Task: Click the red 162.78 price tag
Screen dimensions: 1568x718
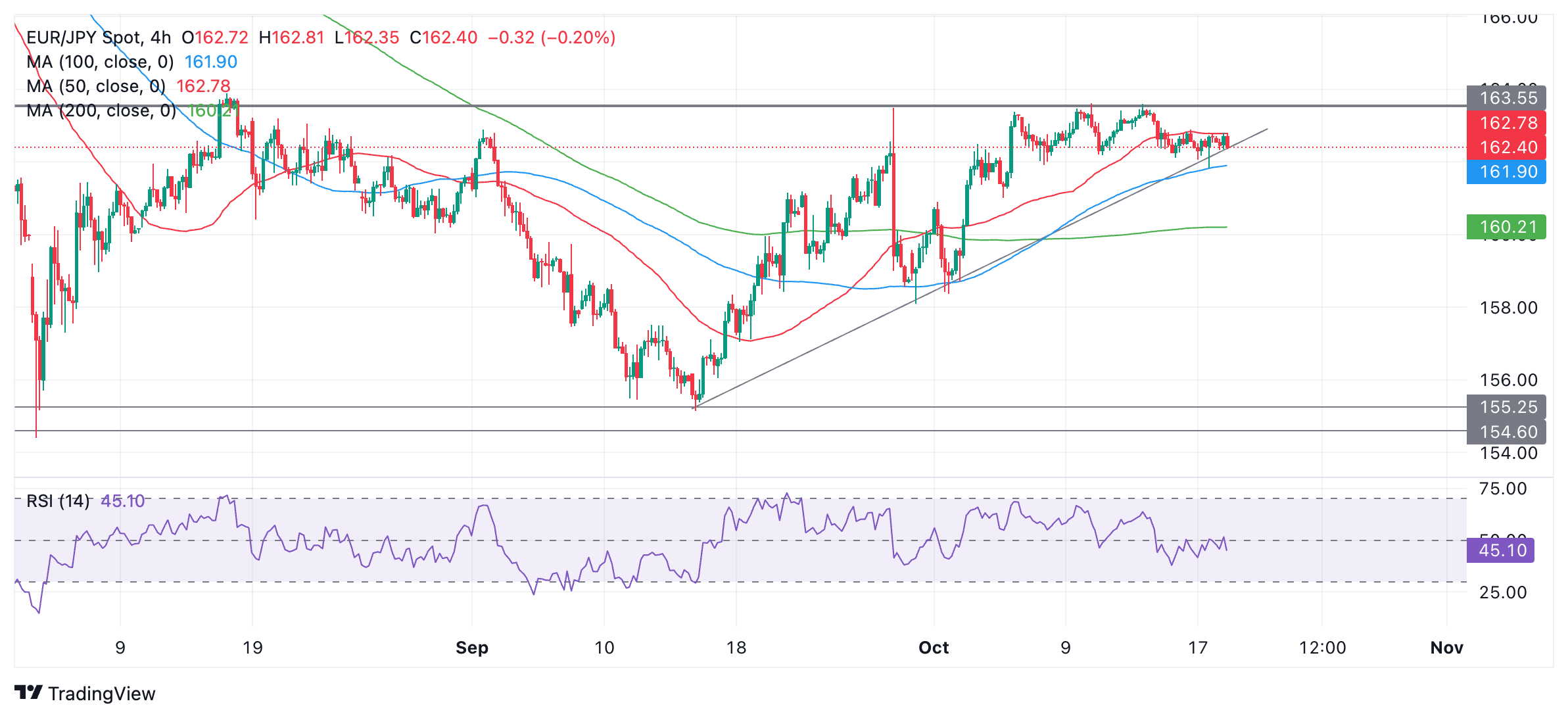Action: pos(1506,123)
